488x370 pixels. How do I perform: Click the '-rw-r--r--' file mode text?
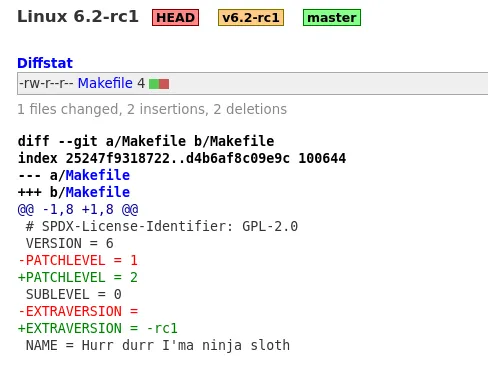coord(46,83)
